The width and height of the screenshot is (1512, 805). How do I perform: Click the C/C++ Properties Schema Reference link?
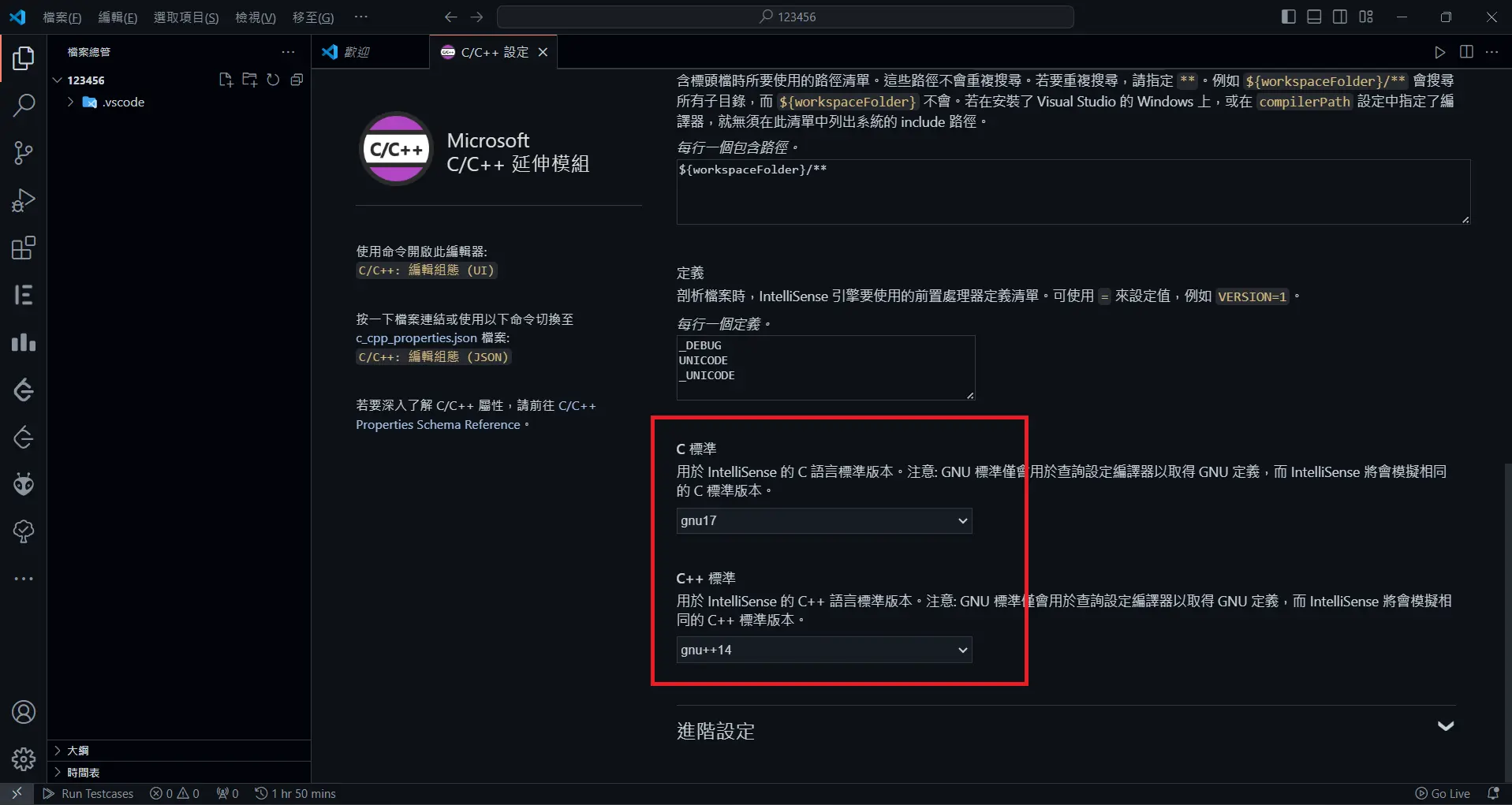pos(438,424)
